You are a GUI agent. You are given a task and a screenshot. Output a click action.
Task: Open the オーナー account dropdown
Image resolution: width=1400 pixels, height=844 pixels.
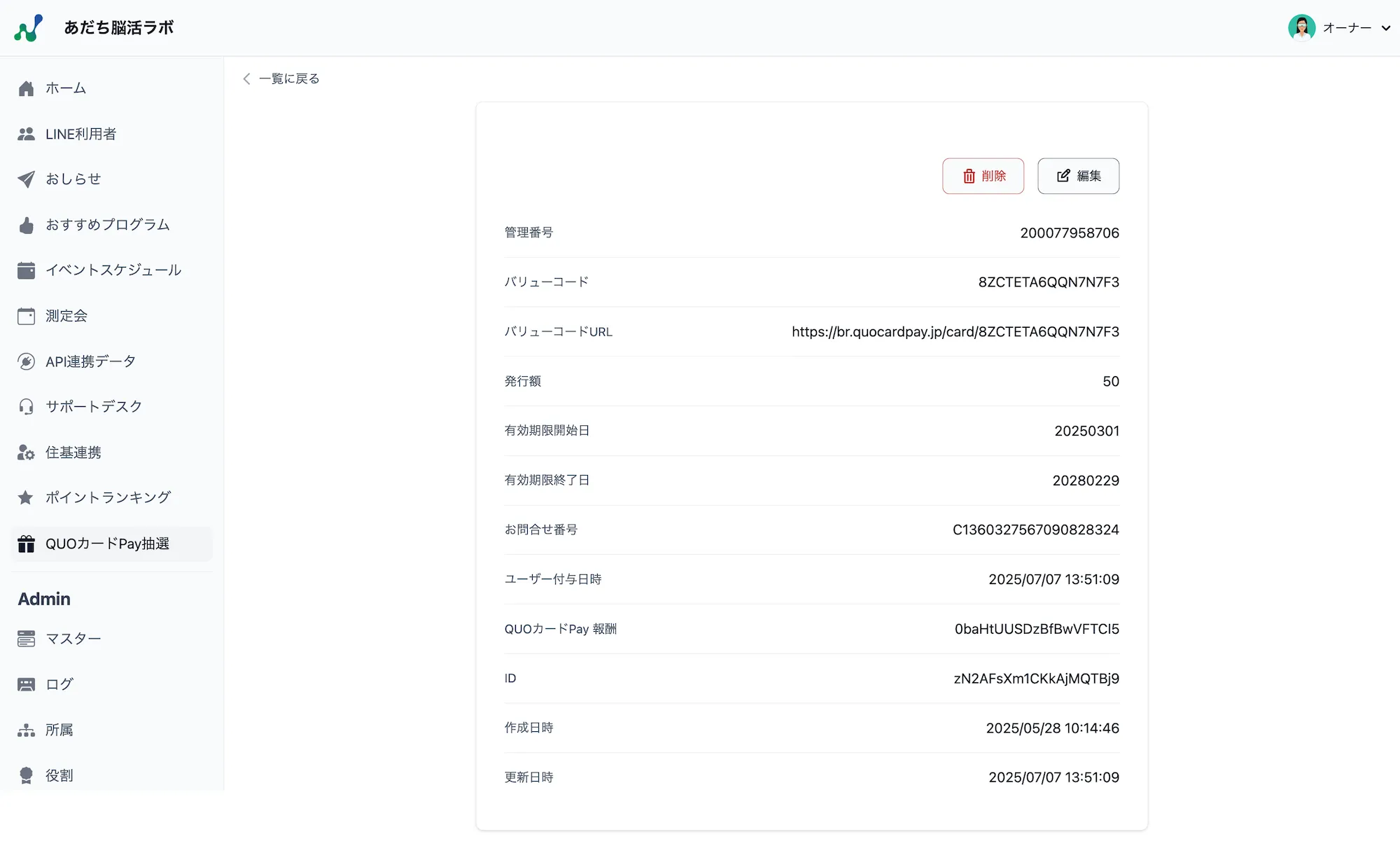1385,28
